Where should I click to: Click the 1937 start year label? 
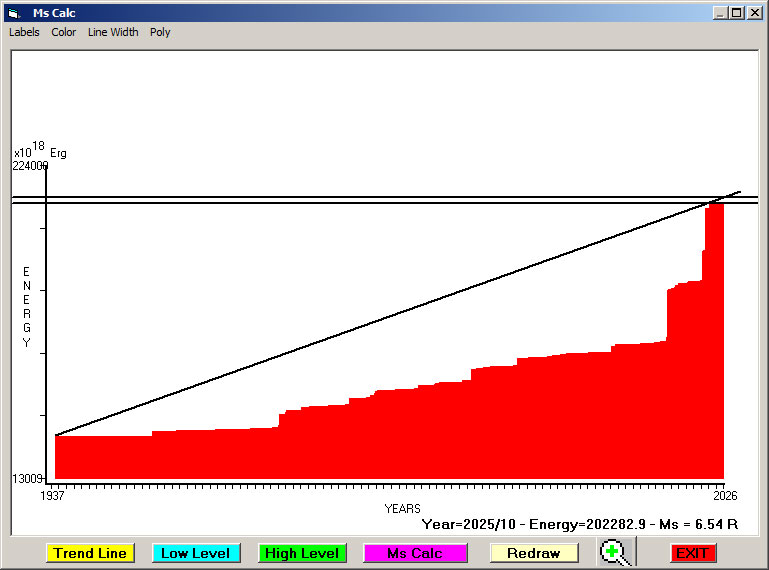[x=52, y=496]
